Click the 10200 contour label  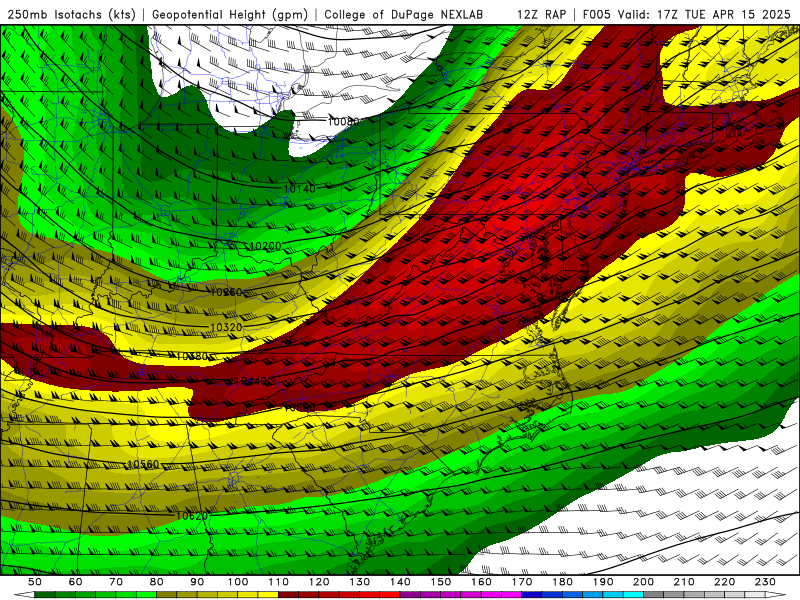[x=266, y=246]
